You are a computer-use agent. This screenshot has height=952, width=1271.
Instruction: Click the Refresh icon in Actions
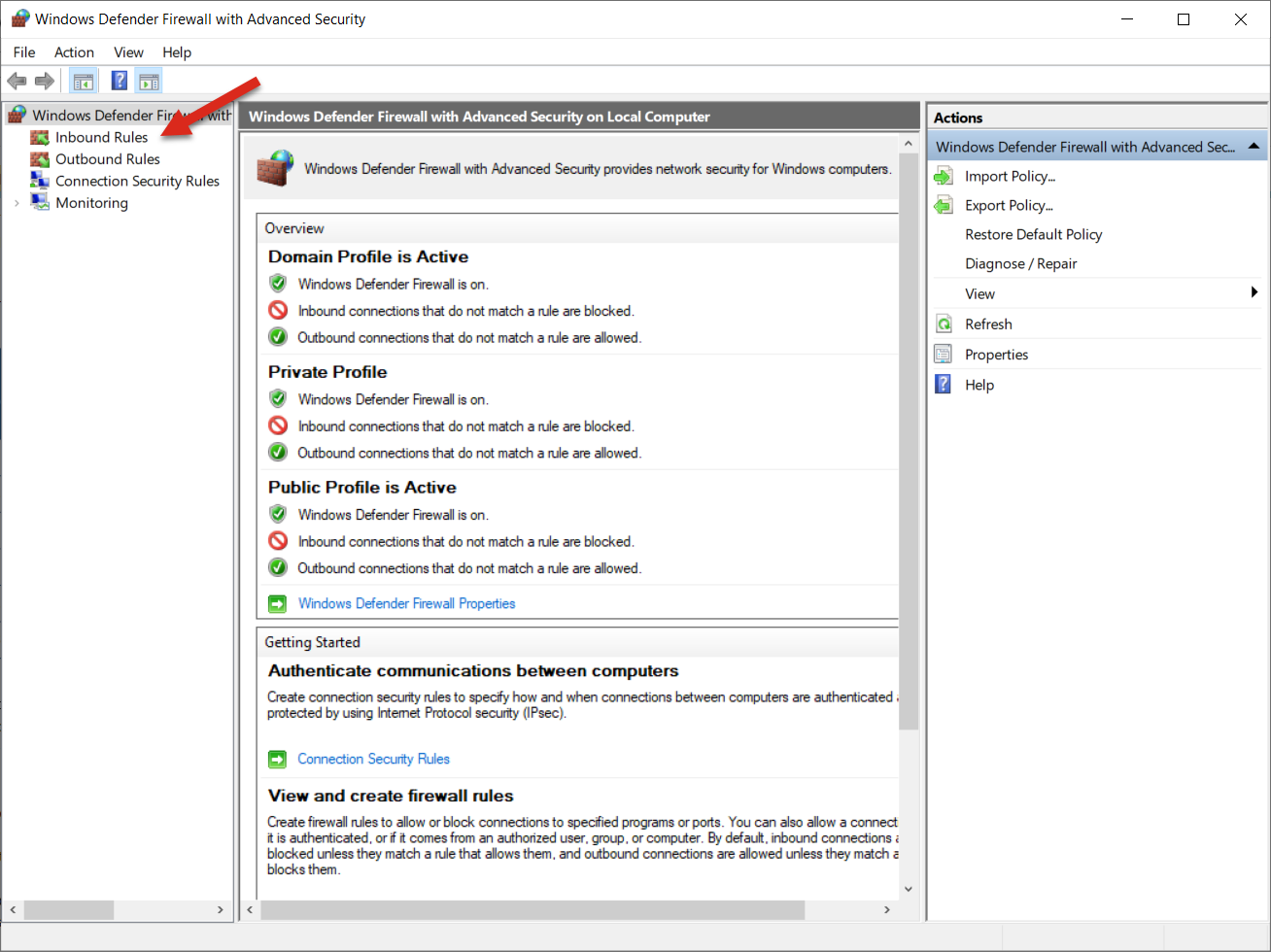[944, 324]
